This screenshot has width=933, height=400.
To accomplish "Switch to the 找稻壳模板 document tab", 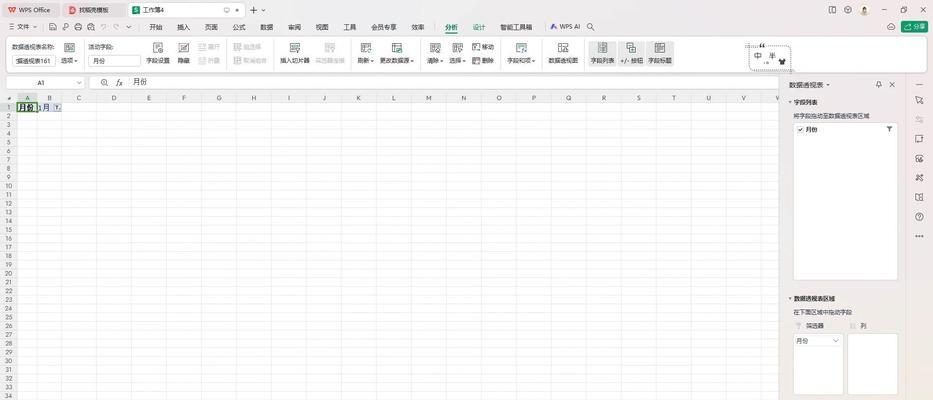I will pyautogui.click(x=94, y=10).
